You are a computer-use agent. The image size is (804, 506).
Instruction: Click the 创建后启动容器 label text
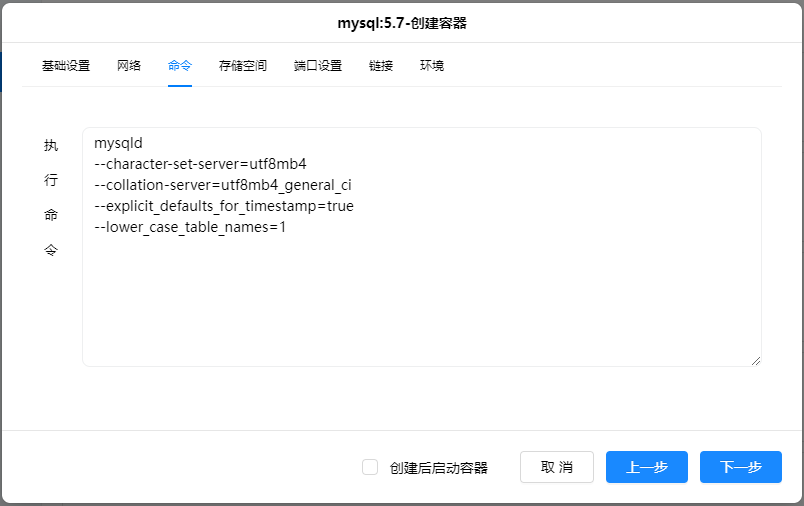[x=438, y=468]
